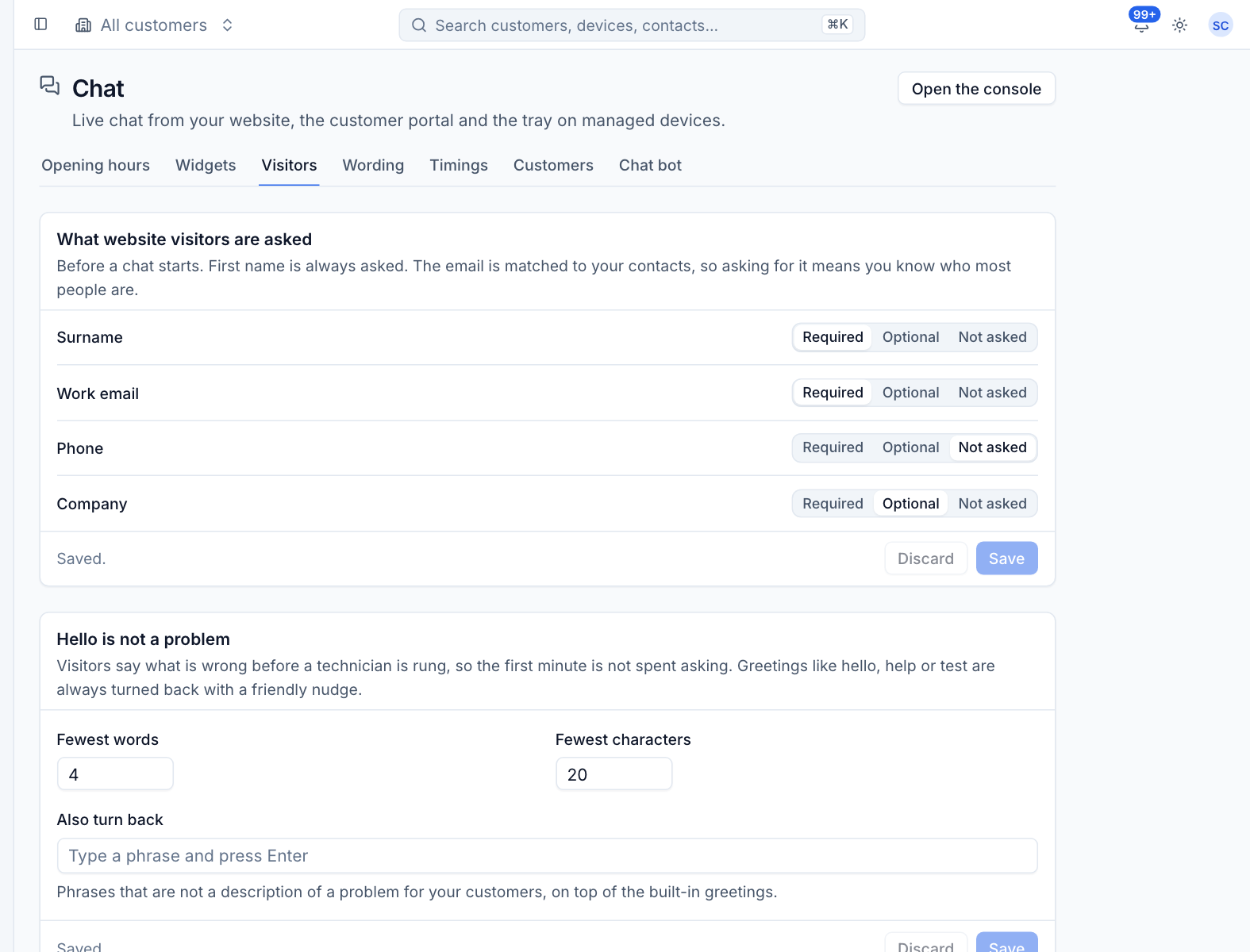
Task: Expand the All customers selector chevron
Action: click(x=227, y=25)
